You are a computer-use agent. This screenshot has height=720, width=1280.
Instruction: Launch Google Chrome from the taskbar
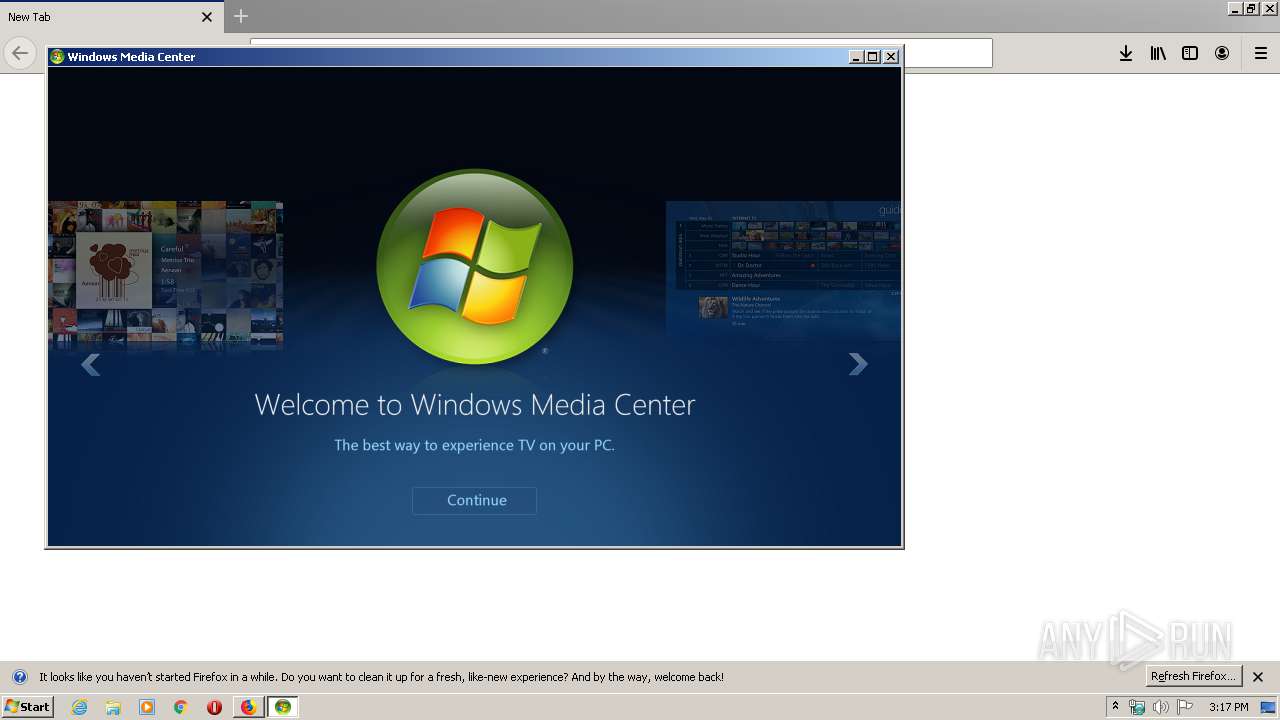pos(181,707)
